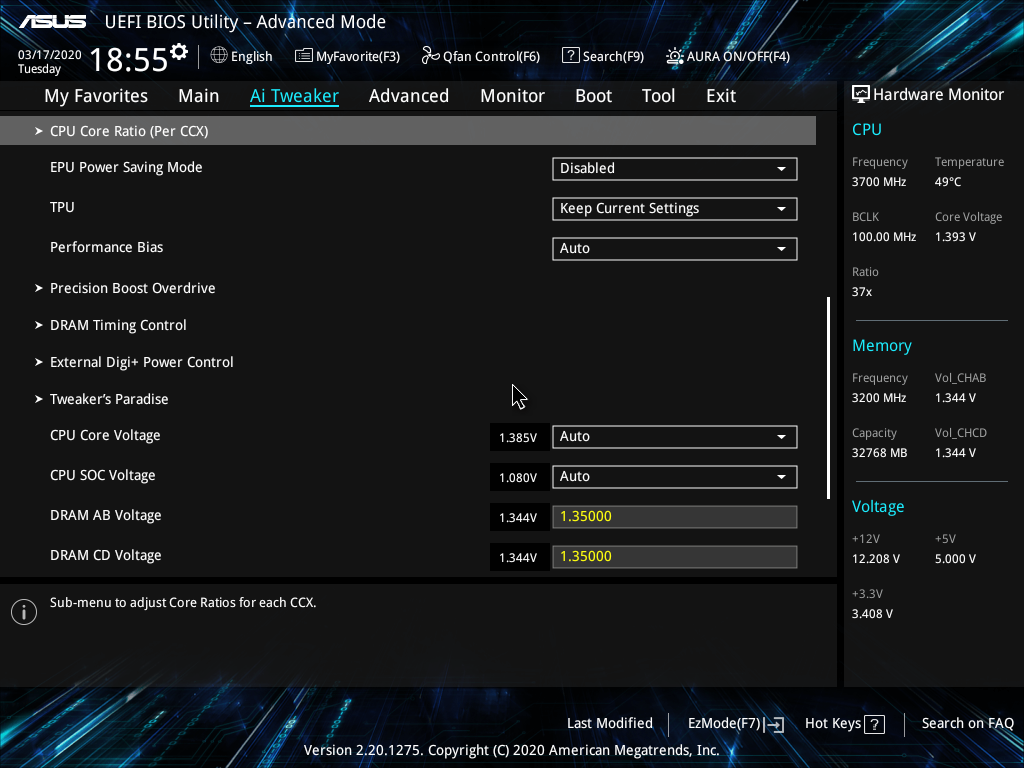Viewport: 1024px width, 768px height.
Task: Click Memory frequency 3200 MHz value
Action: coord(879,398)
